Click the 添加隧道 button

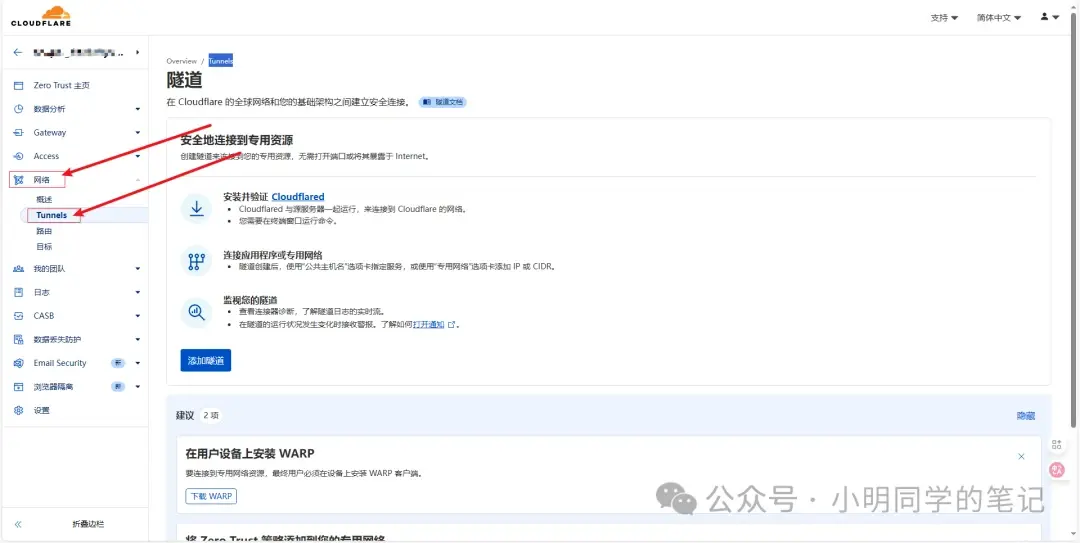(x=206, y=360)
